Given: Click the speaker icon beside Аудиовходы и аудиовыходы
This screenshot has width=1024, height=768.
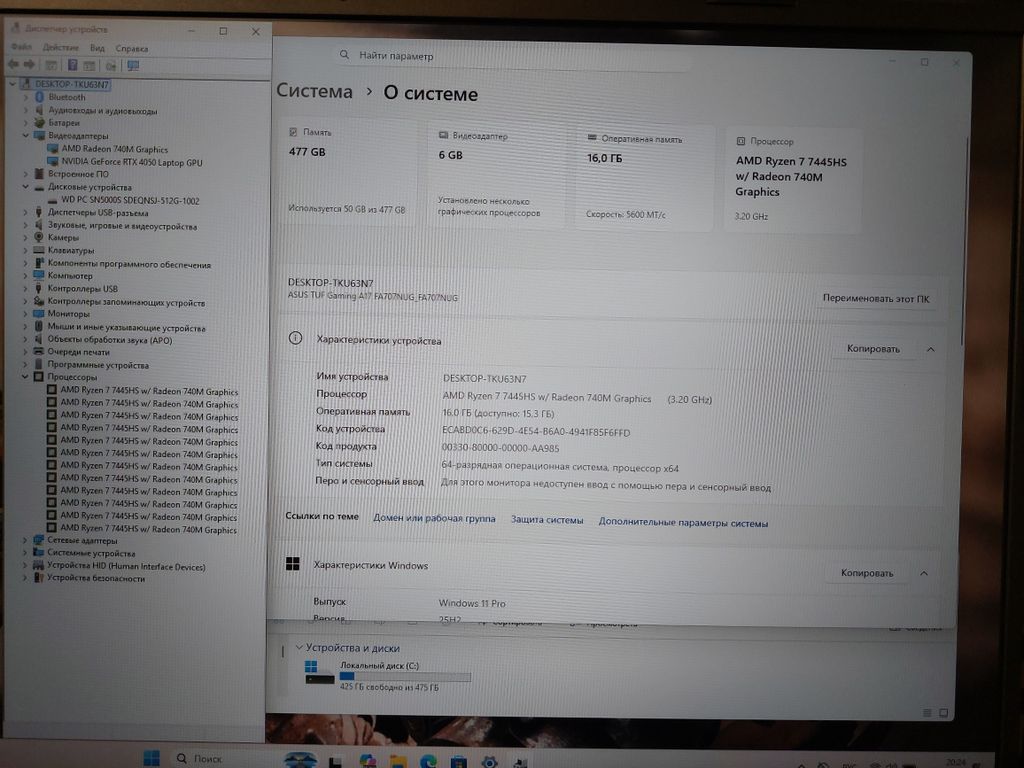Looking at the screenshot, I should [39, 110].
